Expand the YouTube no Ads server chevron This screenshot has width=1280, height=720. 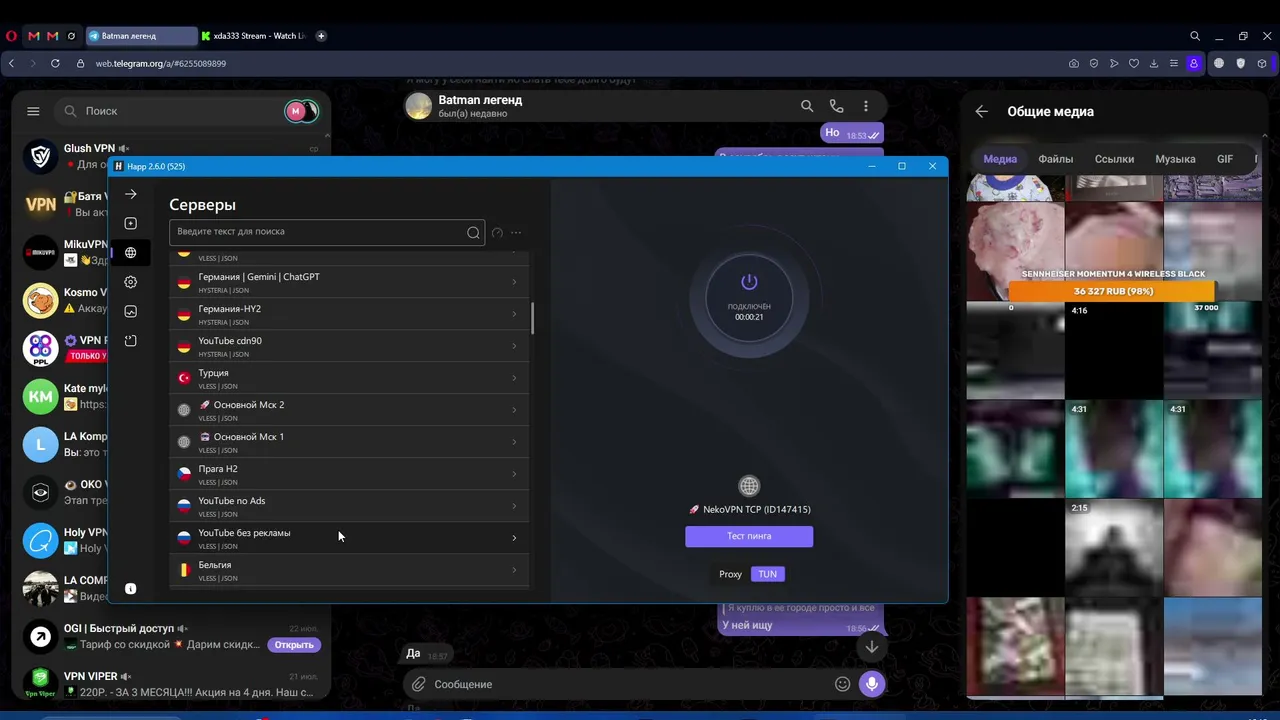pos(514,506)
